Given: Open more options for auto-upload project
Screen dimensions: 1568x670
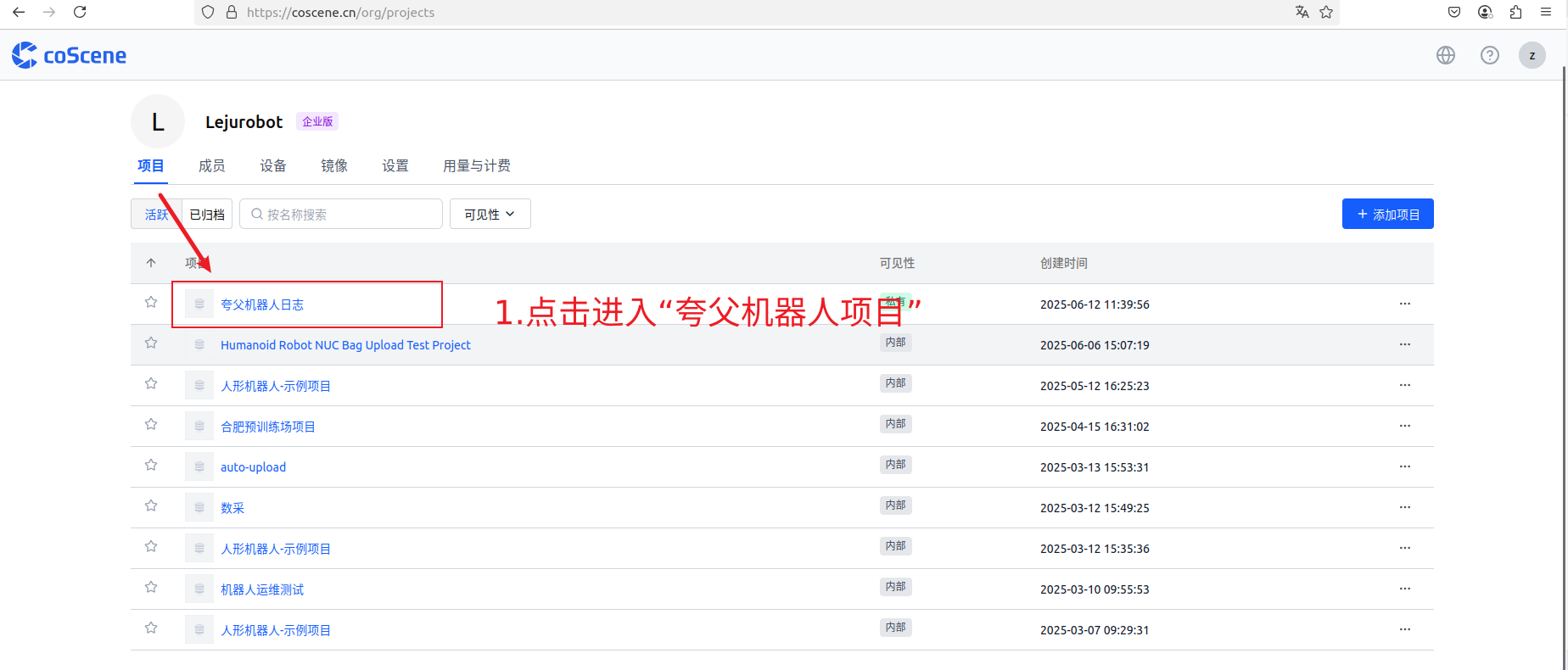Looking at the screenshot, I should (1404, 466).
